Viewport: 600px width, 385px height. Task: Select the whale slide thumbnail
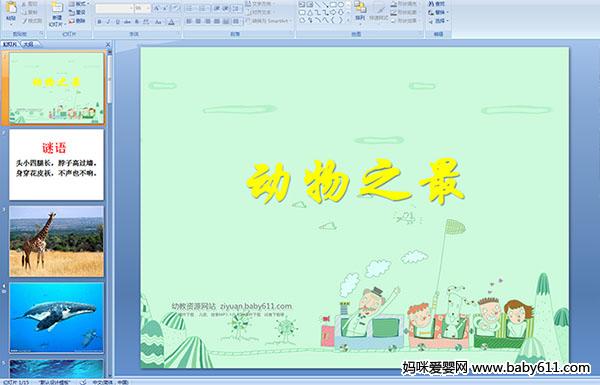pyautogui.click(x=56, y=318)
